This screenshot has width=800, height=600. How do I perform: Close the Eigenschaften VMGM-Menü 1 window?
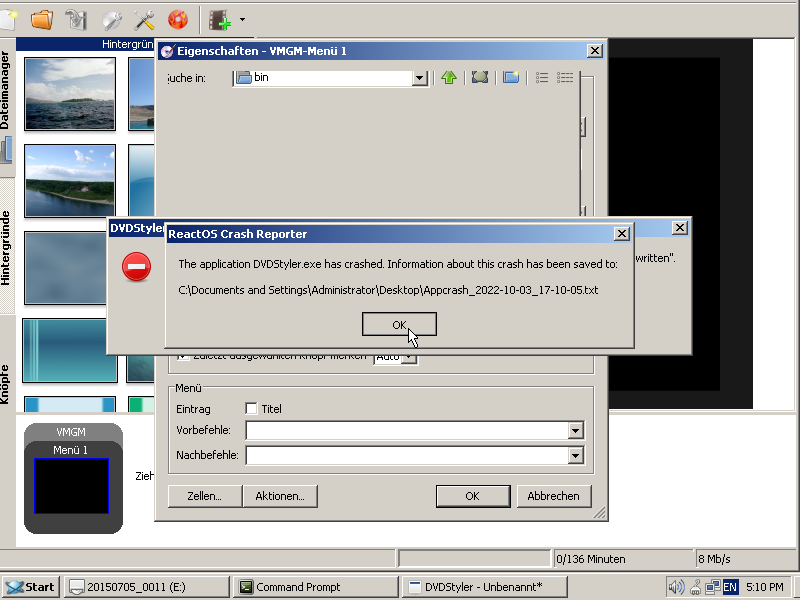(x=594, y=51)
